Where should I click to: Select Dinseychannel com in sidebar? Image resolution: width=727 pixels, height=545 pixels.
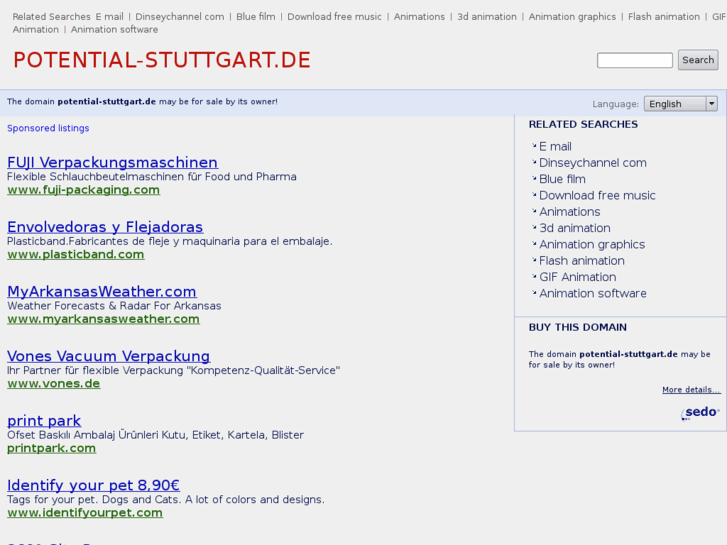(x=593, y=163)
